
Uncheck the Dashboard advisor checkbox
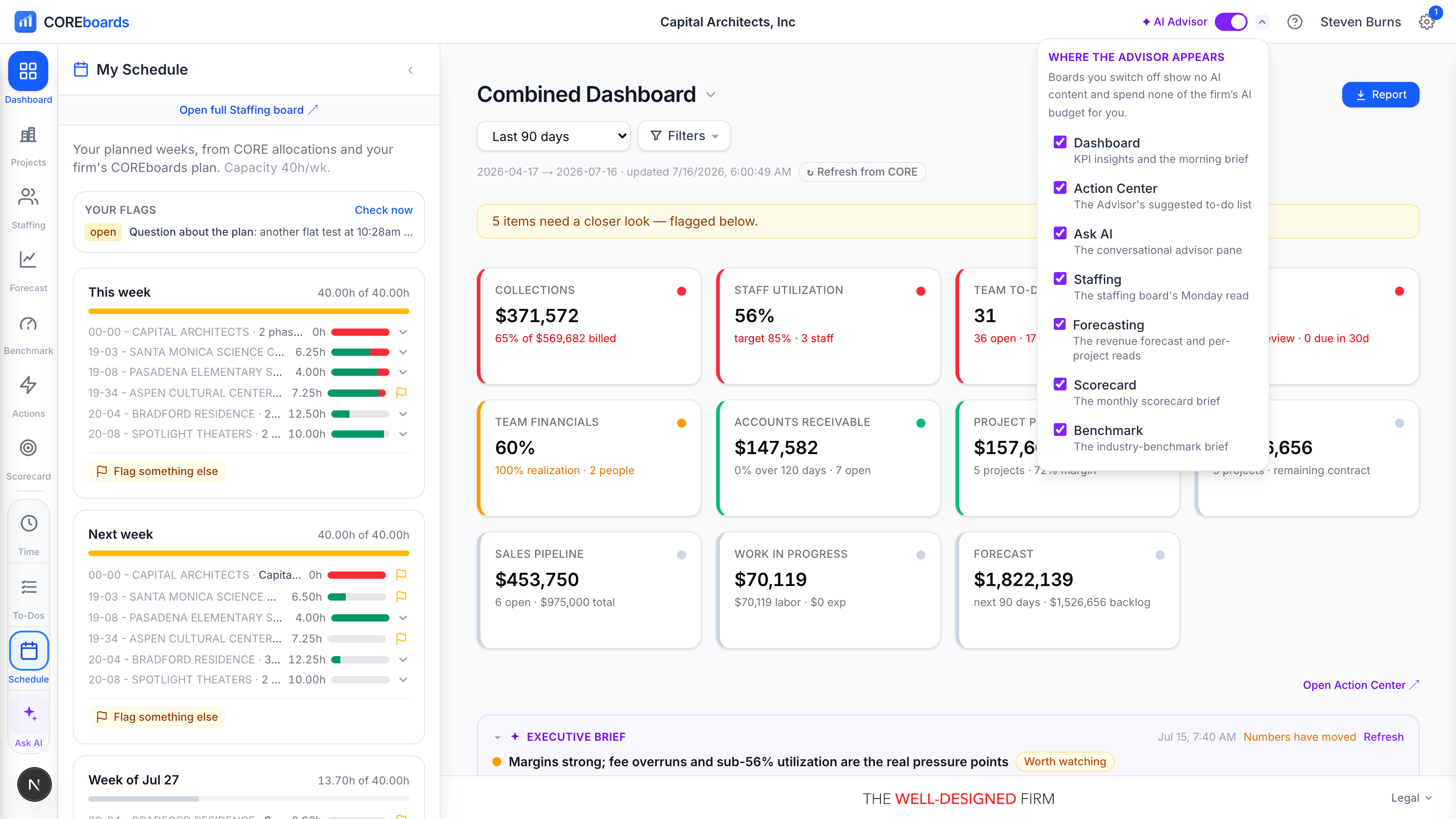[1060, 142]
